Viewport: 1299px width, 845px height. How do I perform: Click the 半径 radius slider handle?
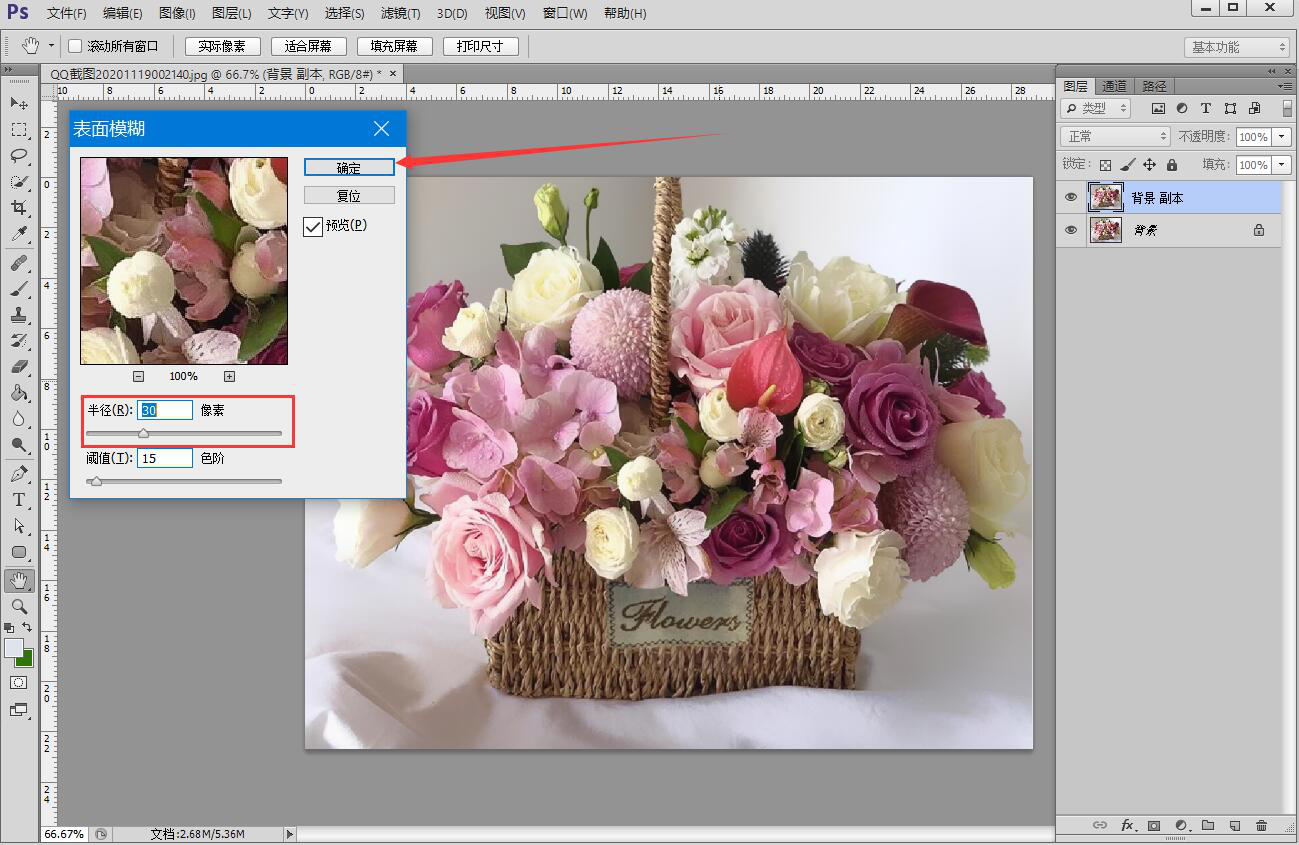coord(143,434)
